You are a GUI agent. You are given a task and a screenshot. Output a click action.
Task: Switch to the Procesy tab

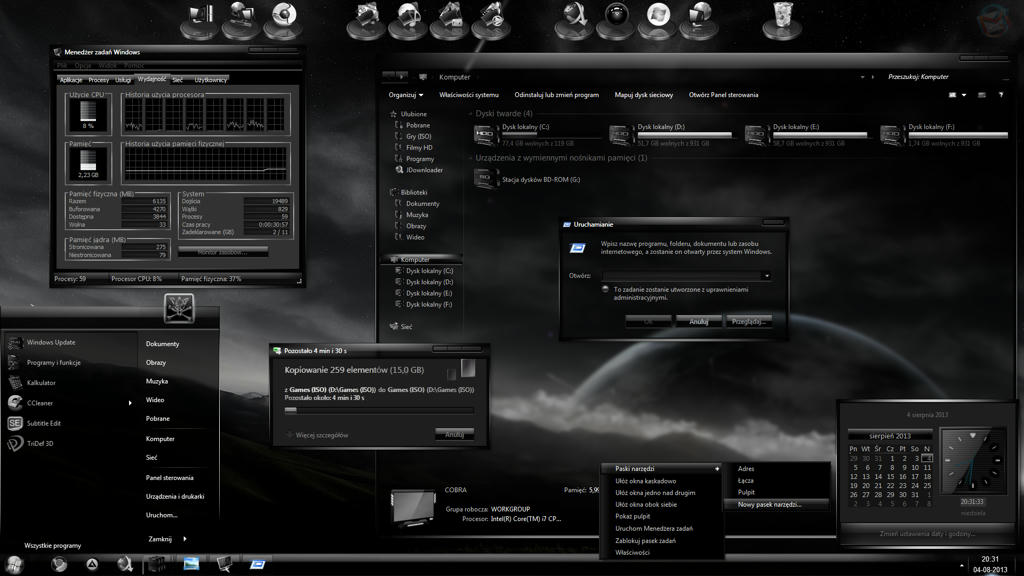(x=98, y=80)
